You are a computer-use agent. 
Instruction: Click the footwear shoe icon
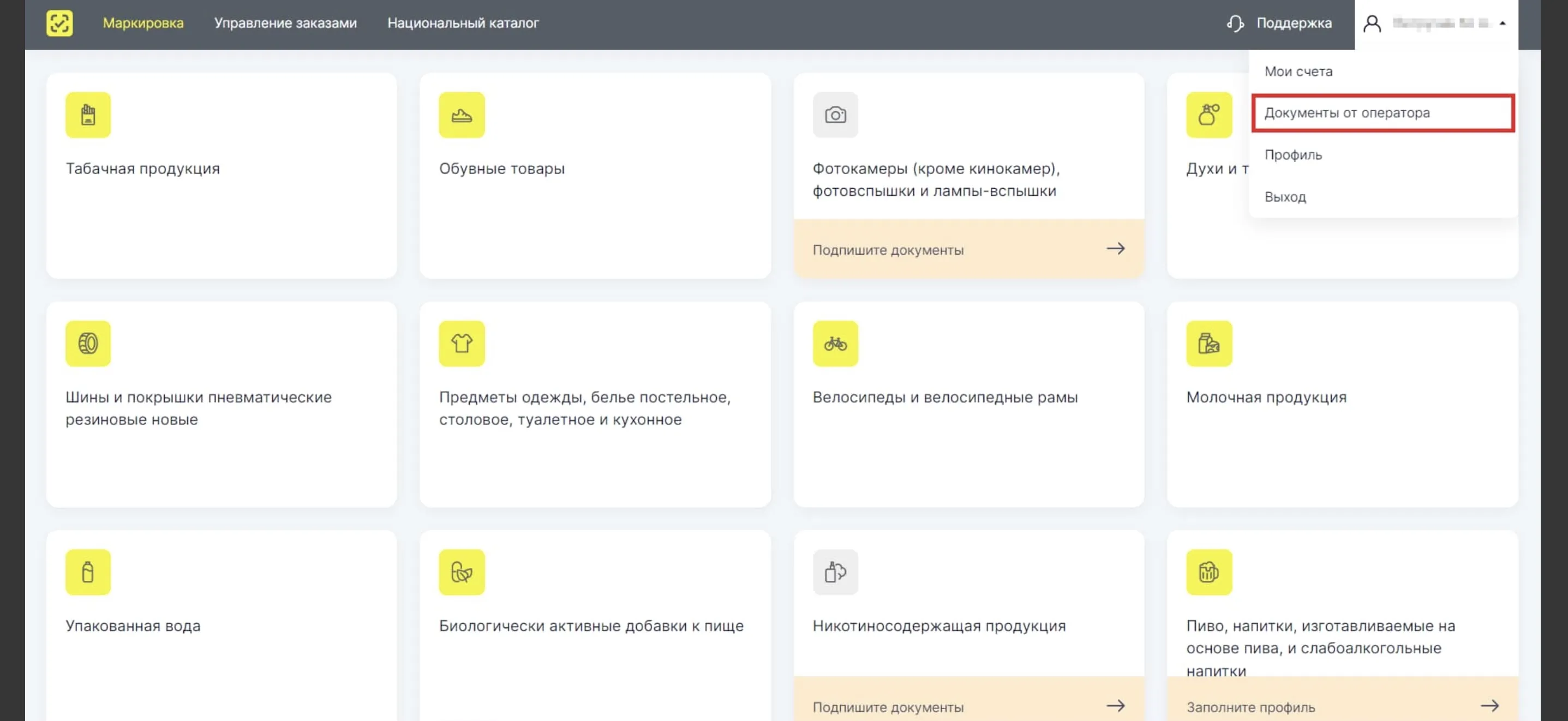pyautogui.click(x=462, y=115)
